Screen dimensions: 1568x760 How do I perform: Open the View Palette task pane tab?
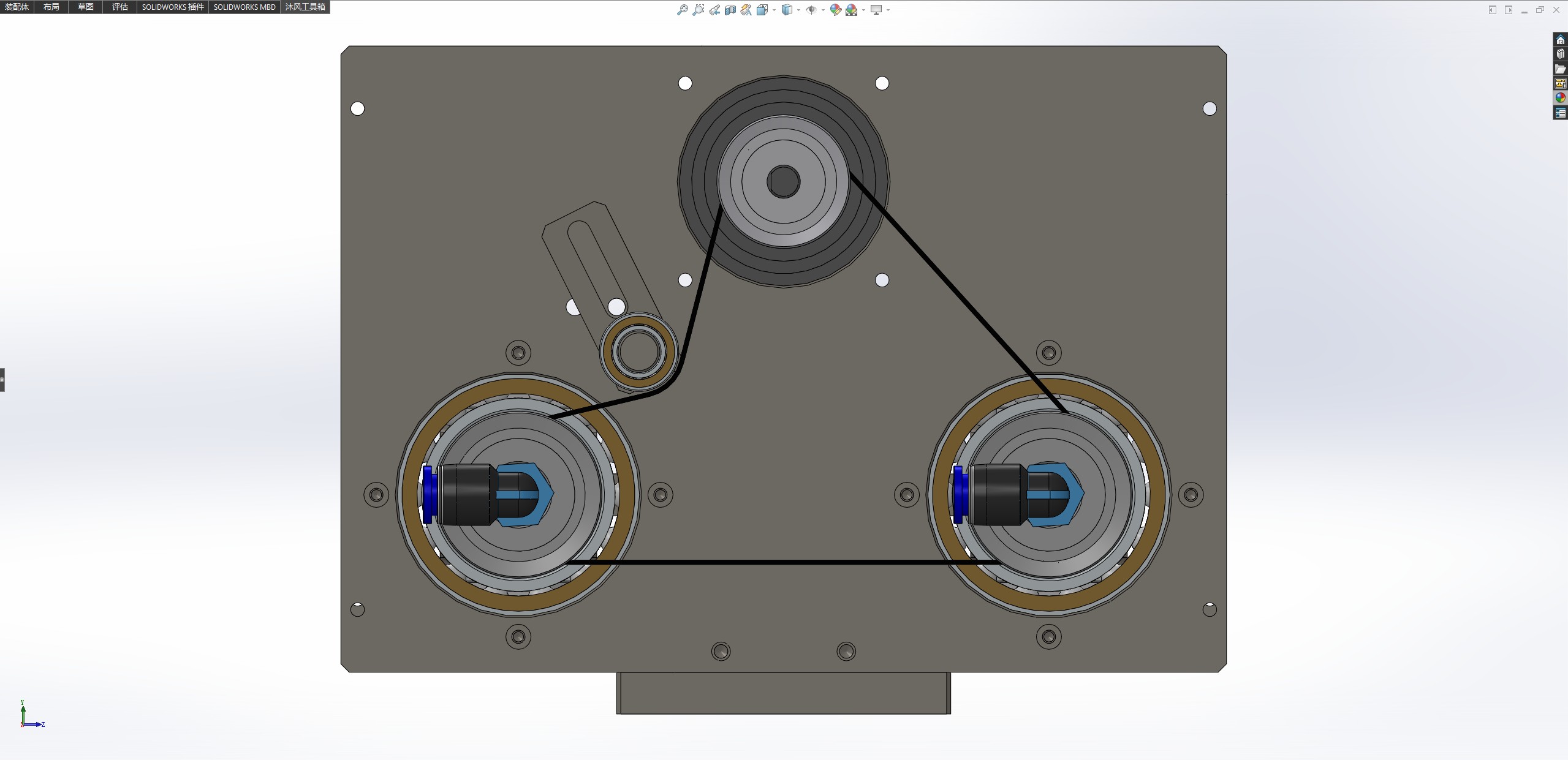pos(1560,83)
